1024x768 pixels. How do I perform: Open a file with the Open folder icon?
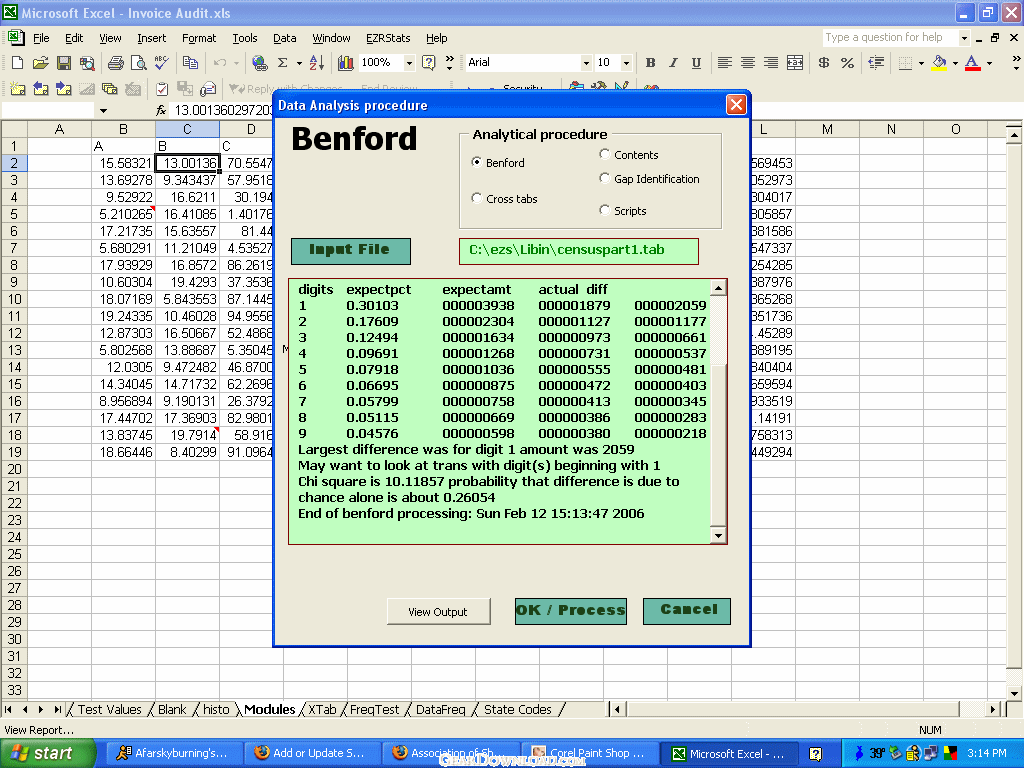tap(40, 63)
